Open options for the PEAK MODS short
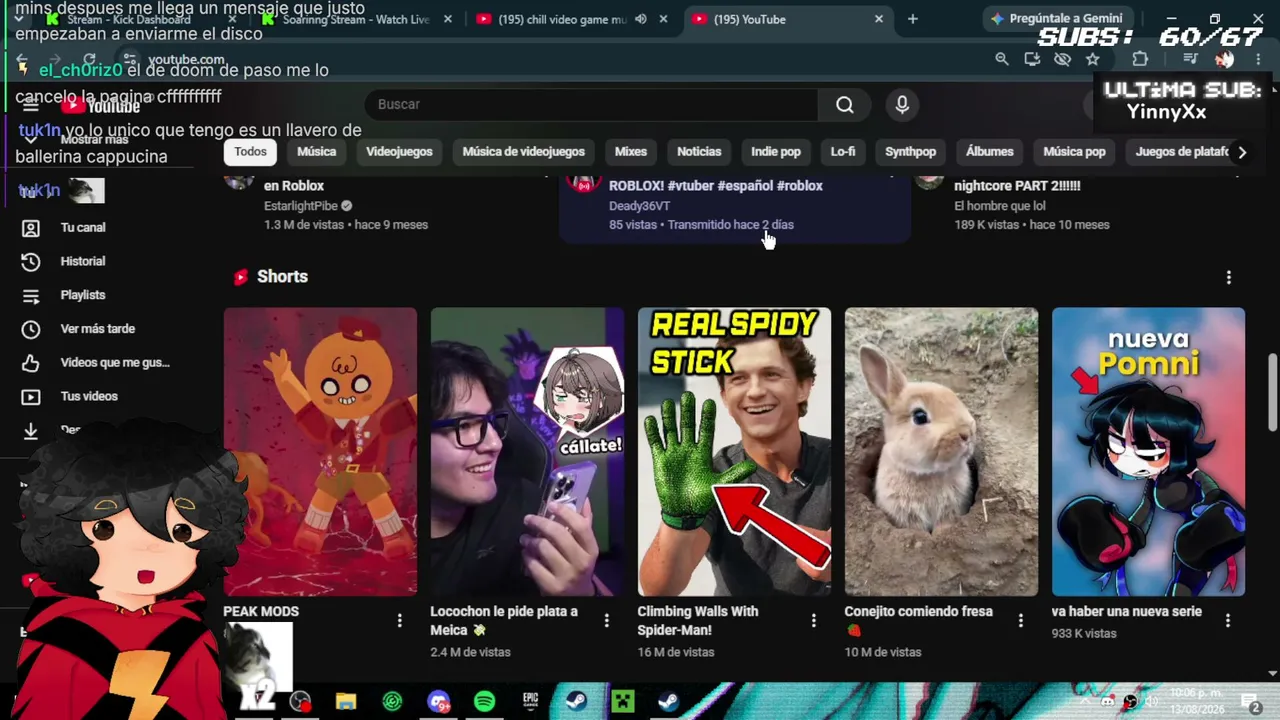The height and width of the screenshot is (720, 1280). (399, 621)
